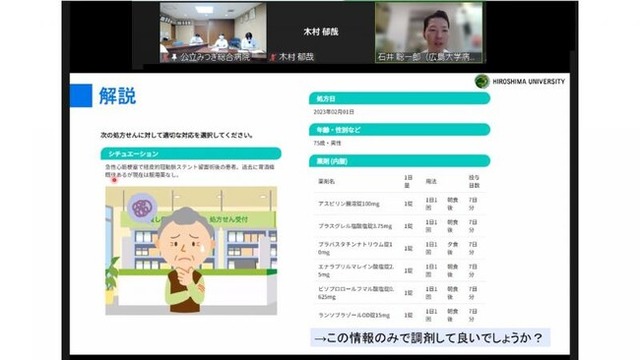Click the purple thought bubble above patient
This screenshot has width=640, height=360.
pos(142,207)
